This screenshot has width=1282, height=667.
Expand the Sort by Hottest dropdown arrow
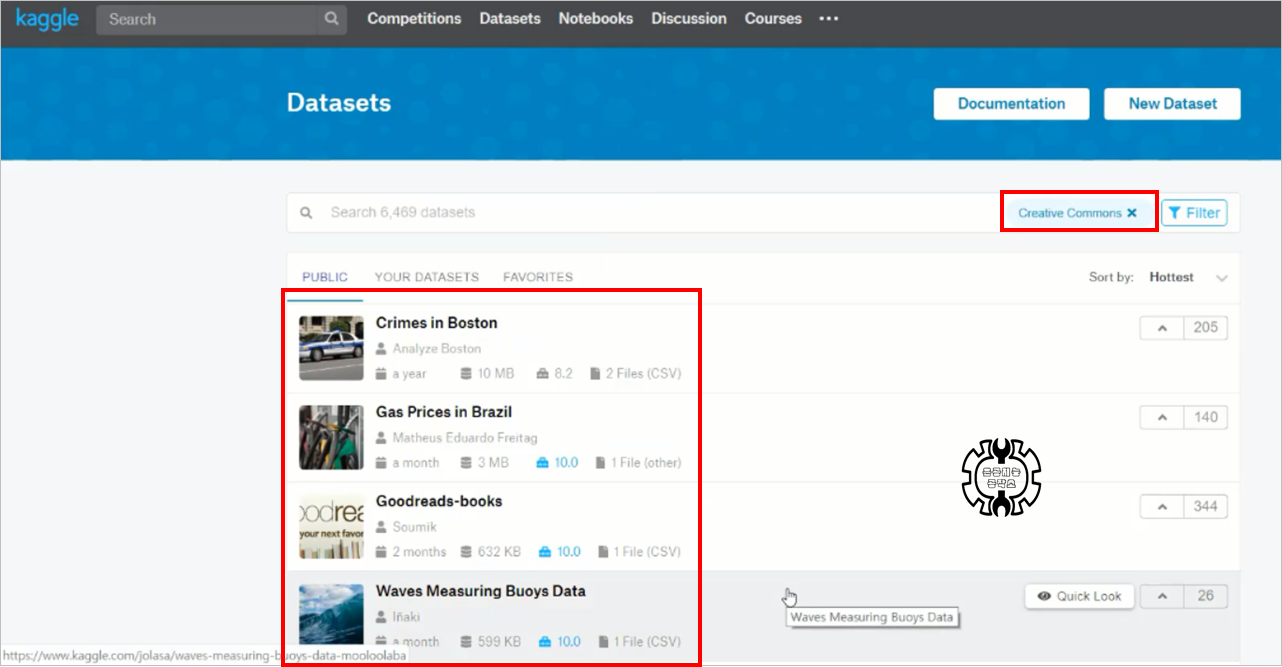[1221, 278]
